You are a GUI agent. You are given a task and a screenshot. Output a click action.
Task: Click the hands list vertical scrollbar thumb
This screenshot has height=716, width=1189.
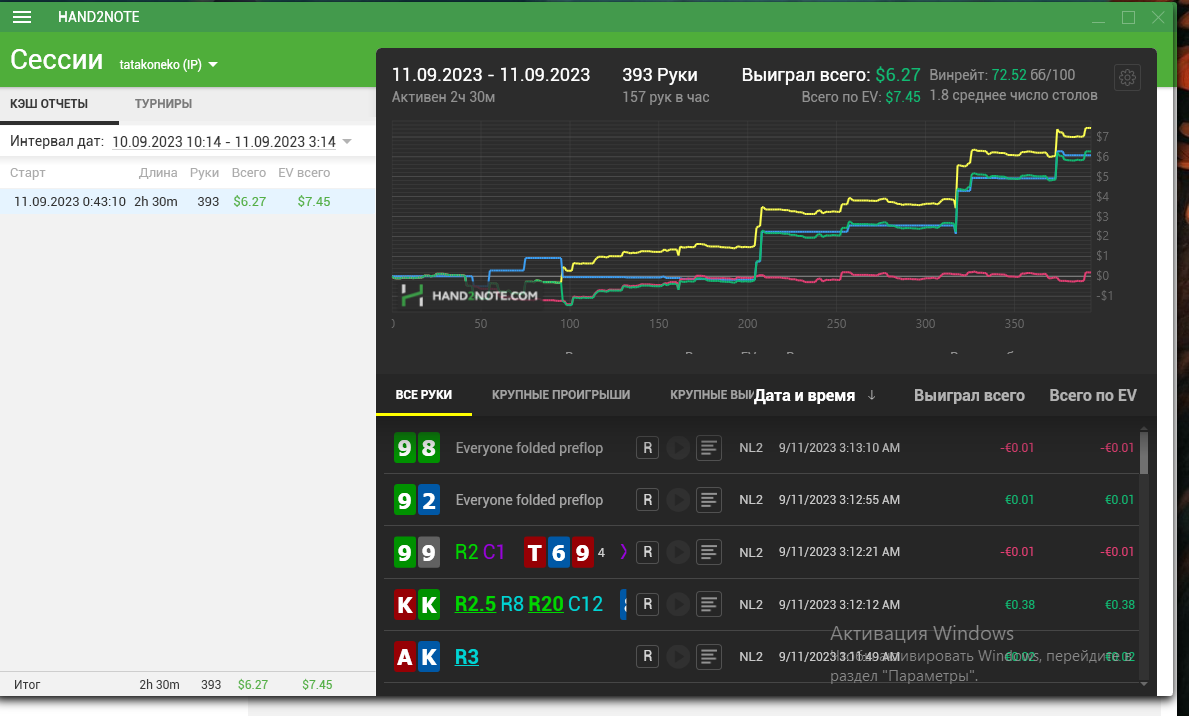point(1144,453)
